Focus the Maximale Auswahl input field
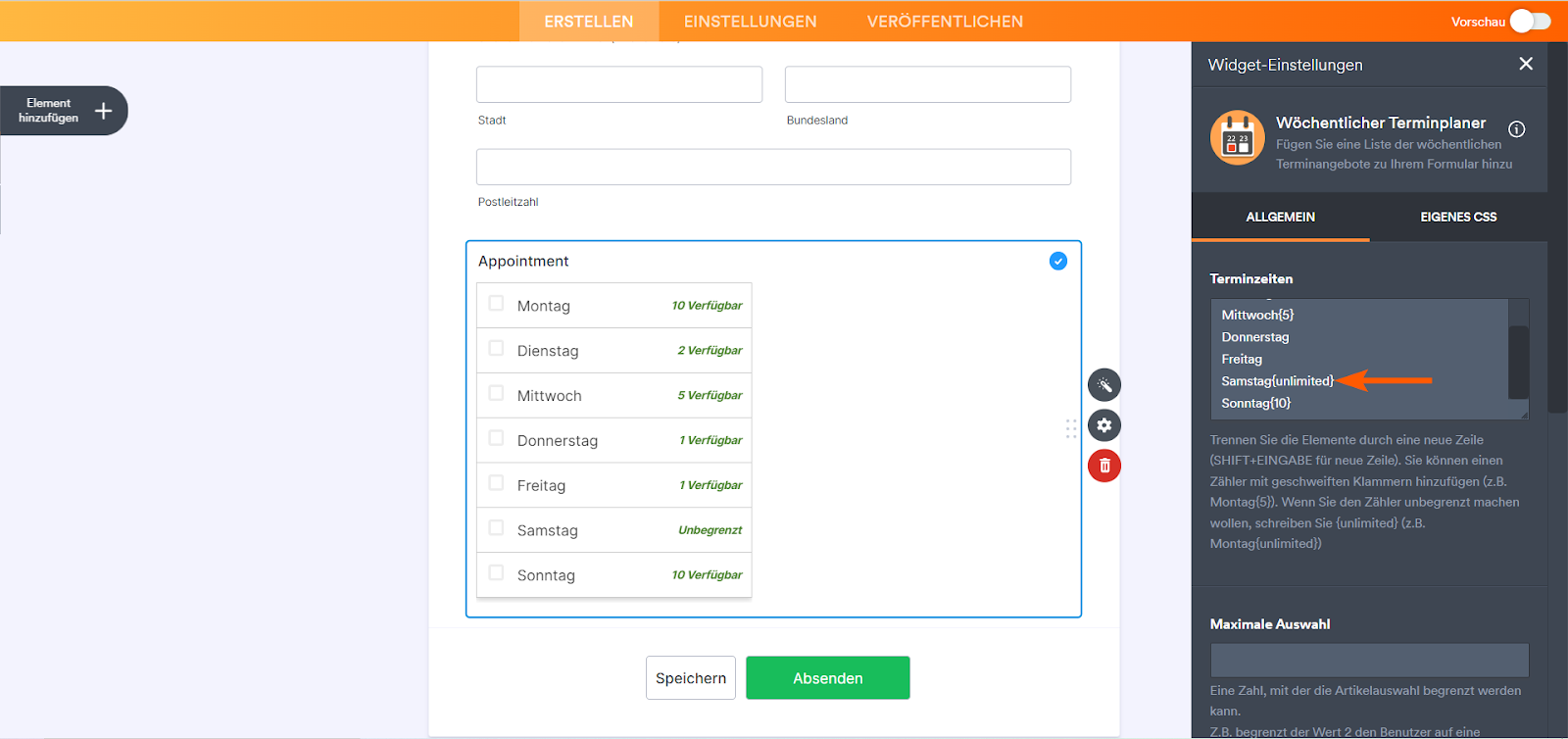This screenshot has height=739, width=1568. [1369, 660]
